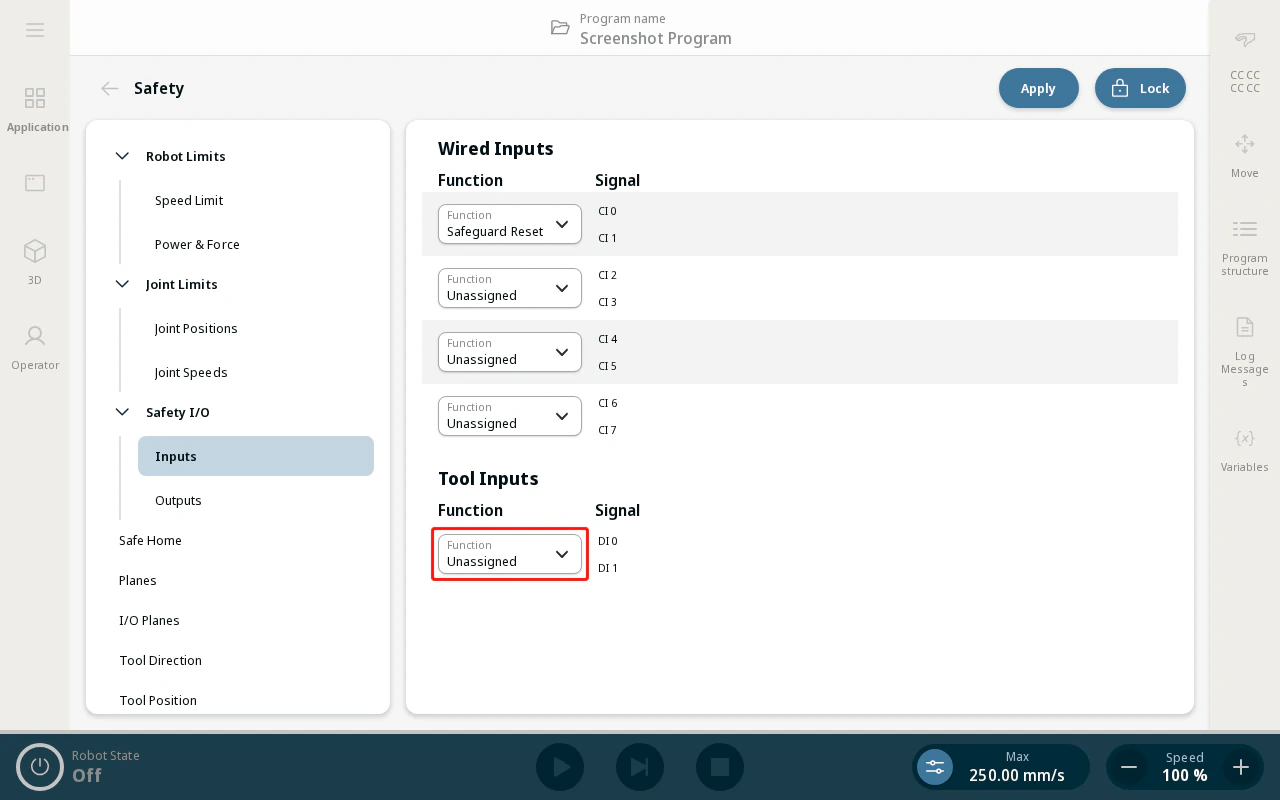The height and width of the screenshot is (800, 1280).
Task: Collapse the Joint Limits section
Action: (122, 284)
